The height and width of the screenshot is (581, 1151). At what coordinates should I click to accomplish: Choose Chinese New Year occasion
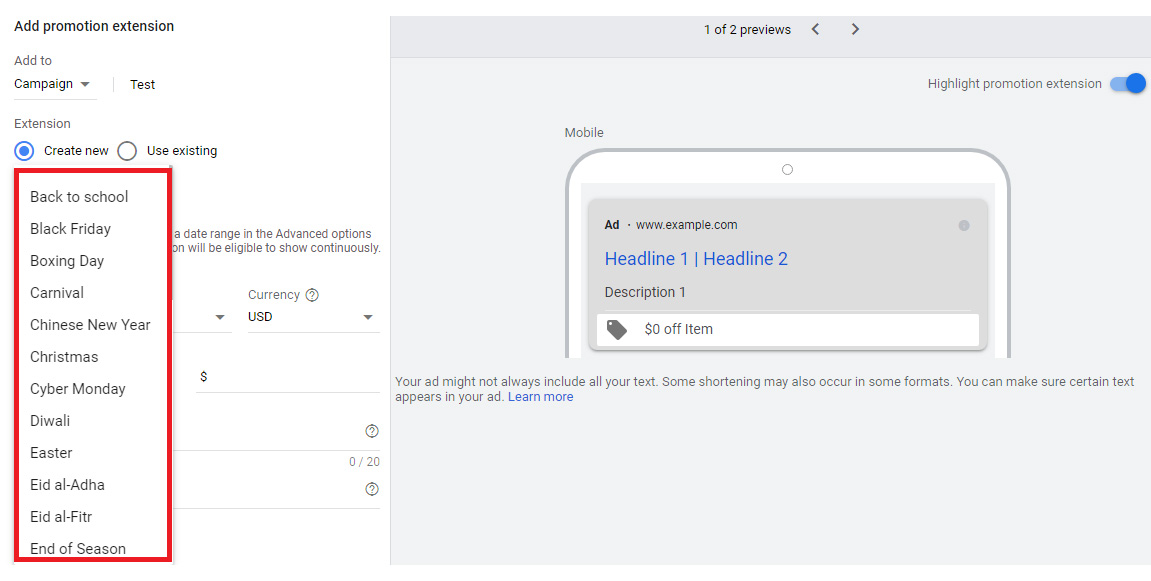click(x=92, y=325)
